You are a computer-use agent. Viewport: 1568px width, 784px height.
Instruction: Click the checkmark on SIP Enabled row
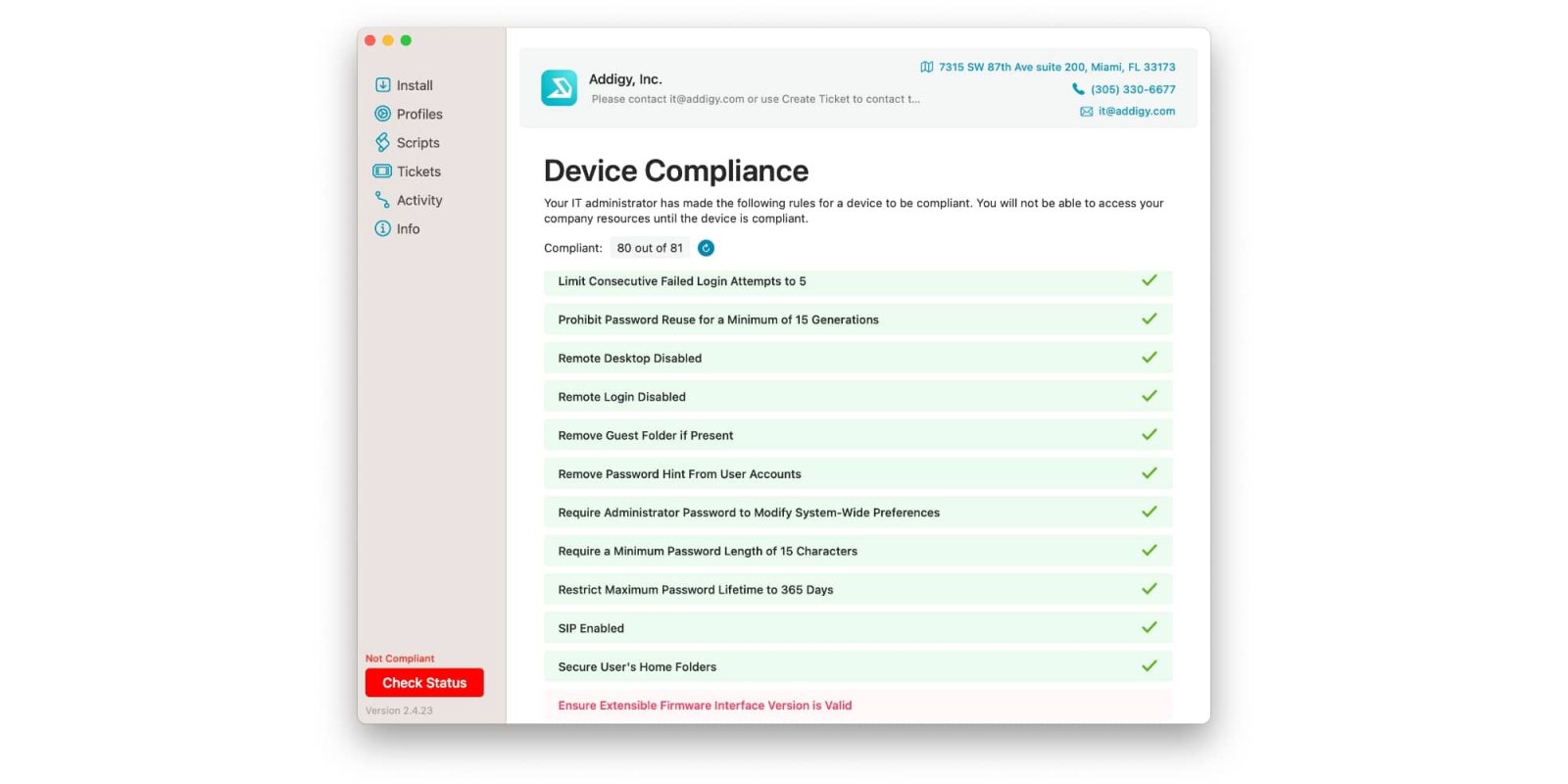click(1149, 627)
